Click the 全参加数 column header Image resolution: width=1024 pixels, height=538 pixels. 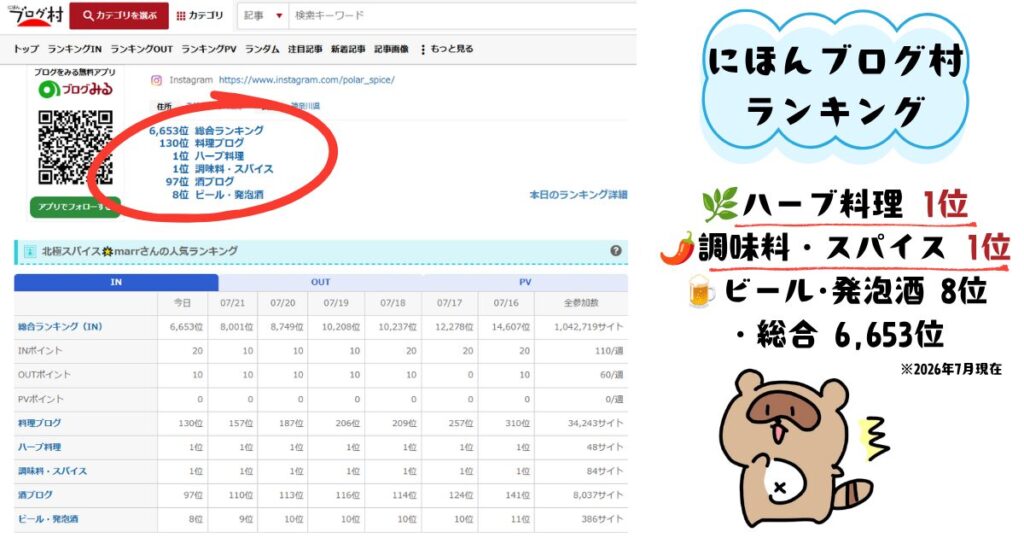[581, 303]
